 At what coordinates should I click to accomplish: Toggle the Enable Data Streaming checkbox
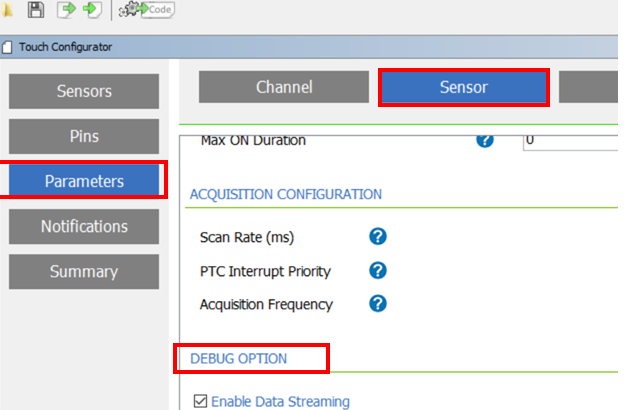pos(200,401)
